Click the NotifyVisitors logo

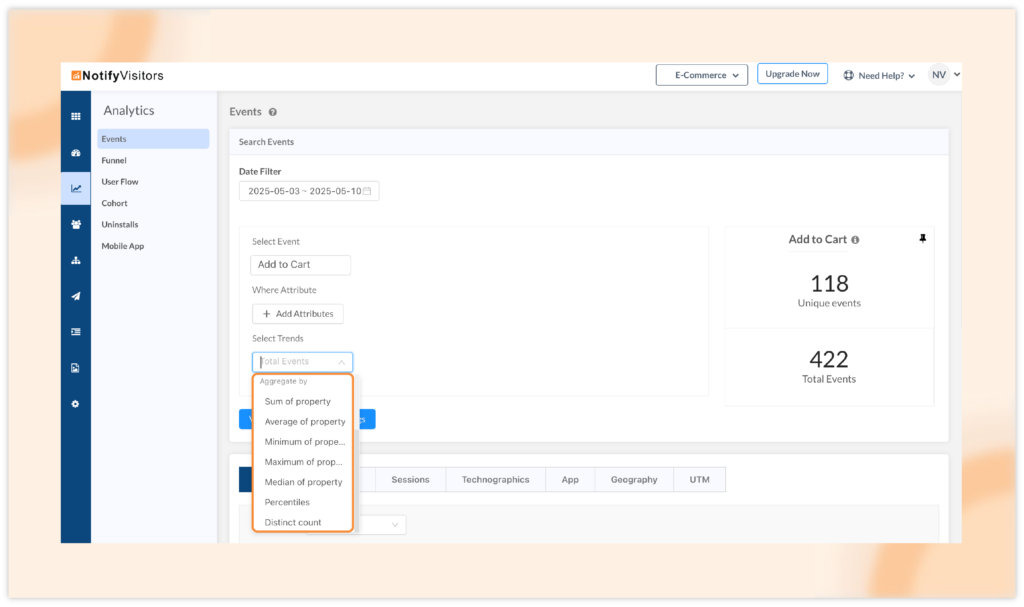coord(118,76)
